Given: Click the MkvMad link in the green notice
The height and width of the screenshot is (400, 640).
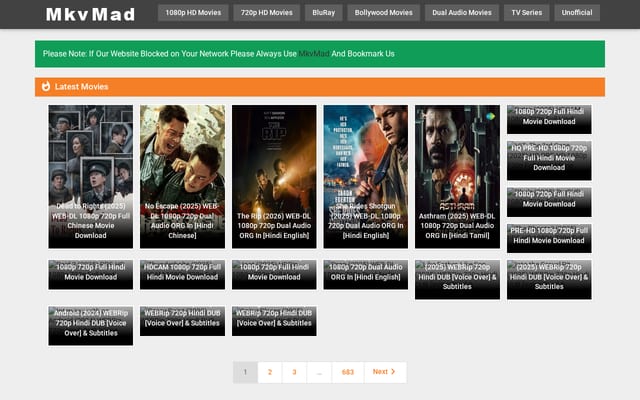Looking at the screenshot, I should (314, 54).
